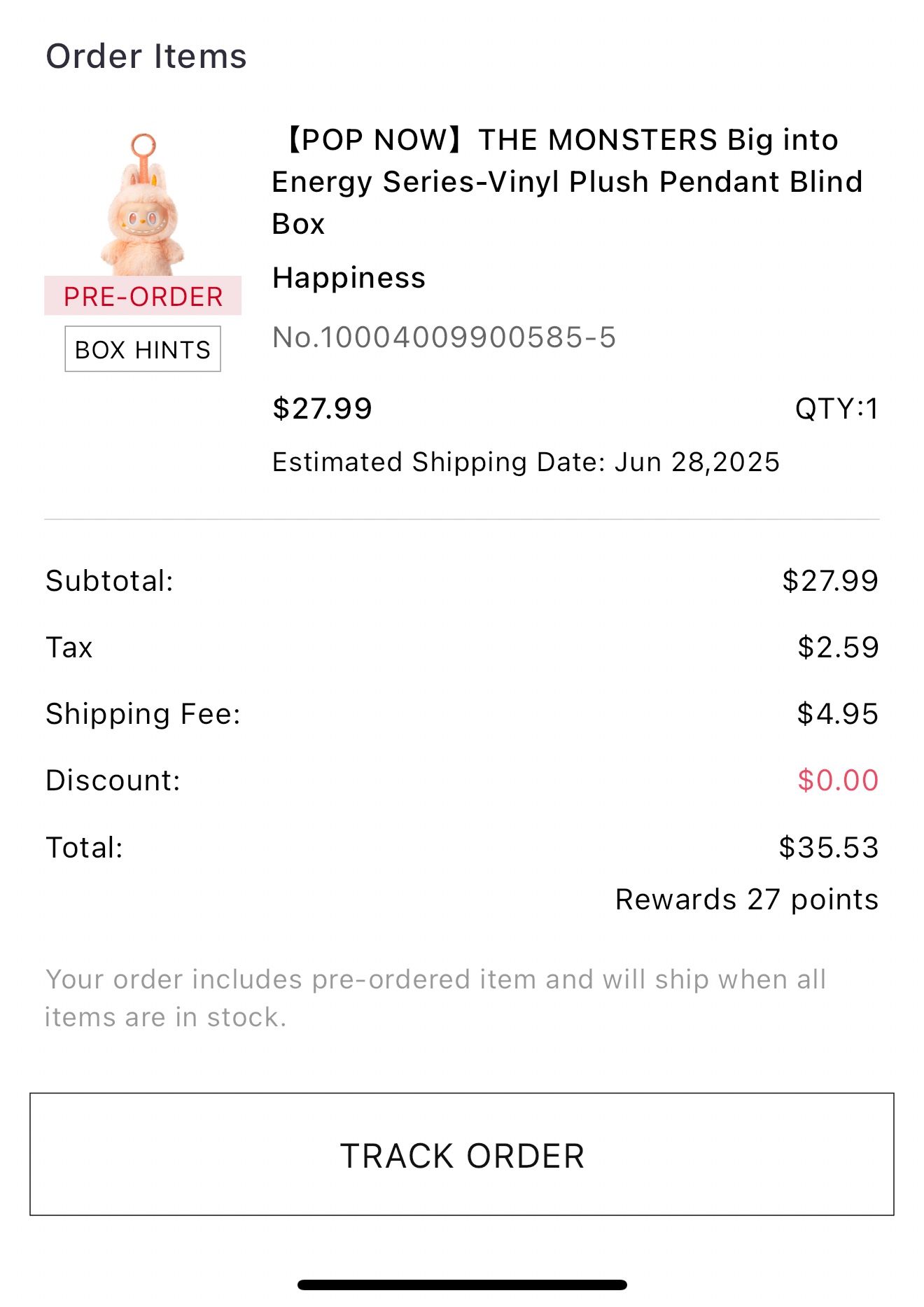This screenshot has width=924, height=1307.
Task: Tap the Order Items heading
Action: click(146, 56)
